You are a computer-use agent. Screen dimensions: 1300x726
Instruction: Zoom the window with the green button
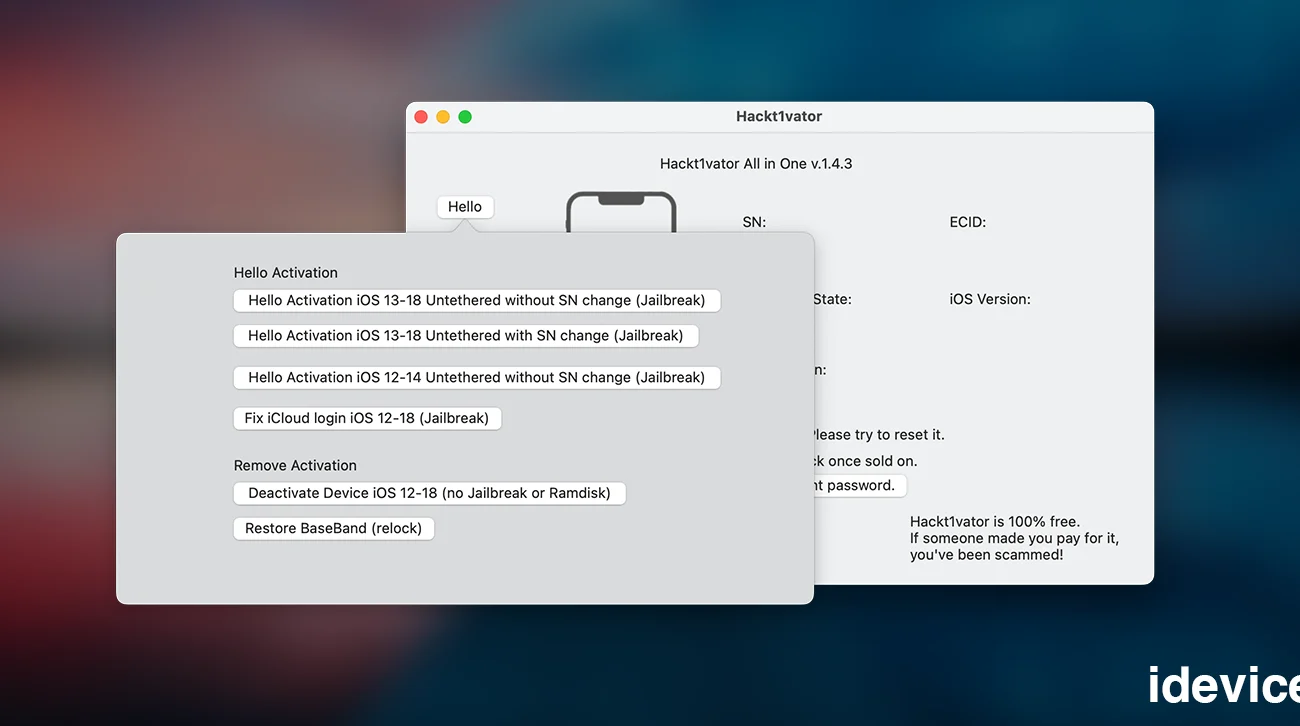coord(465,117)
